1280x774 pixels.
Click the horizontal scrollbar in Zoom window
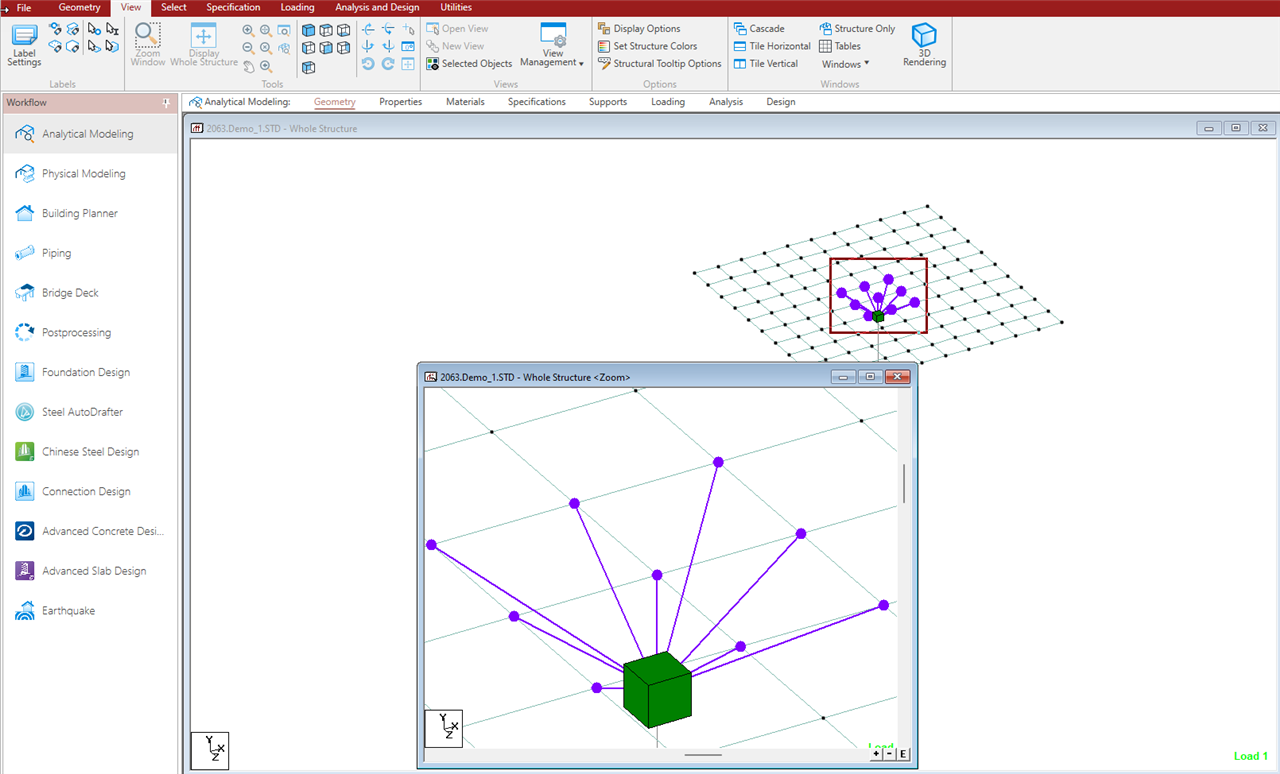point(704,754)
